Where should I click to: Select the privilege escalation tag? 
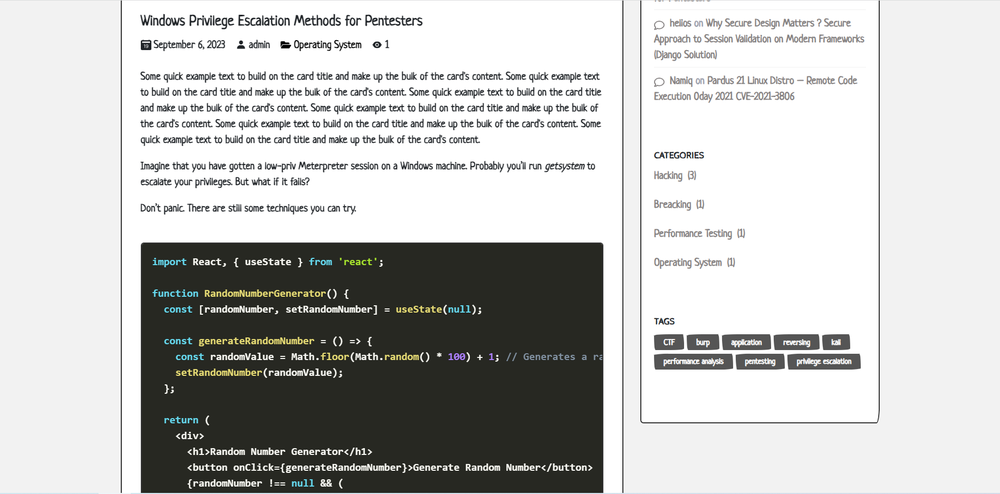coord(824,362)
